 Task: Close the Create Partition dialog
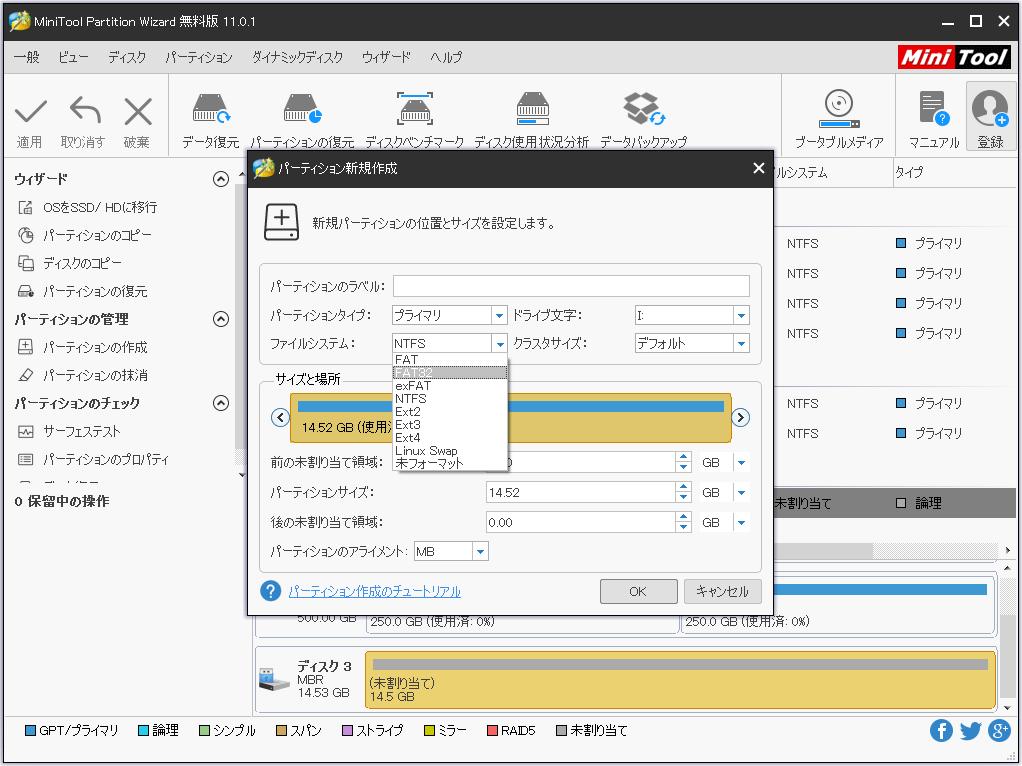(759, 168)
